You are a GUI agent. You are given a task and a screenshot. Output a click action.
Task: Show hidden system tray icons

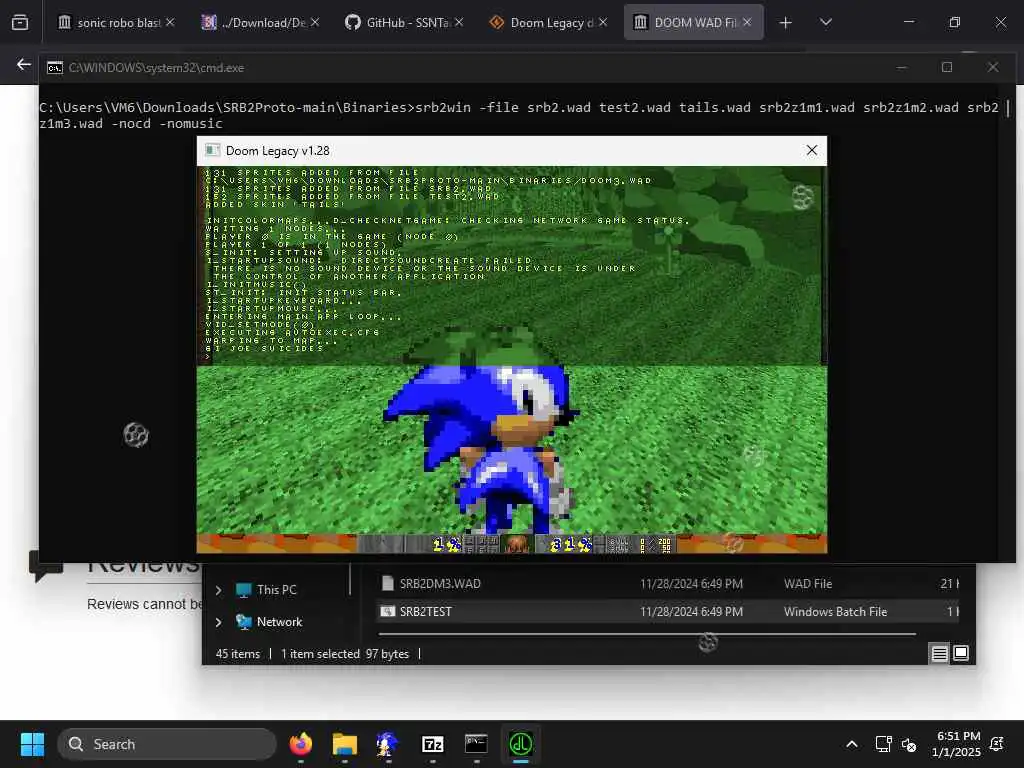click(852, 744)
